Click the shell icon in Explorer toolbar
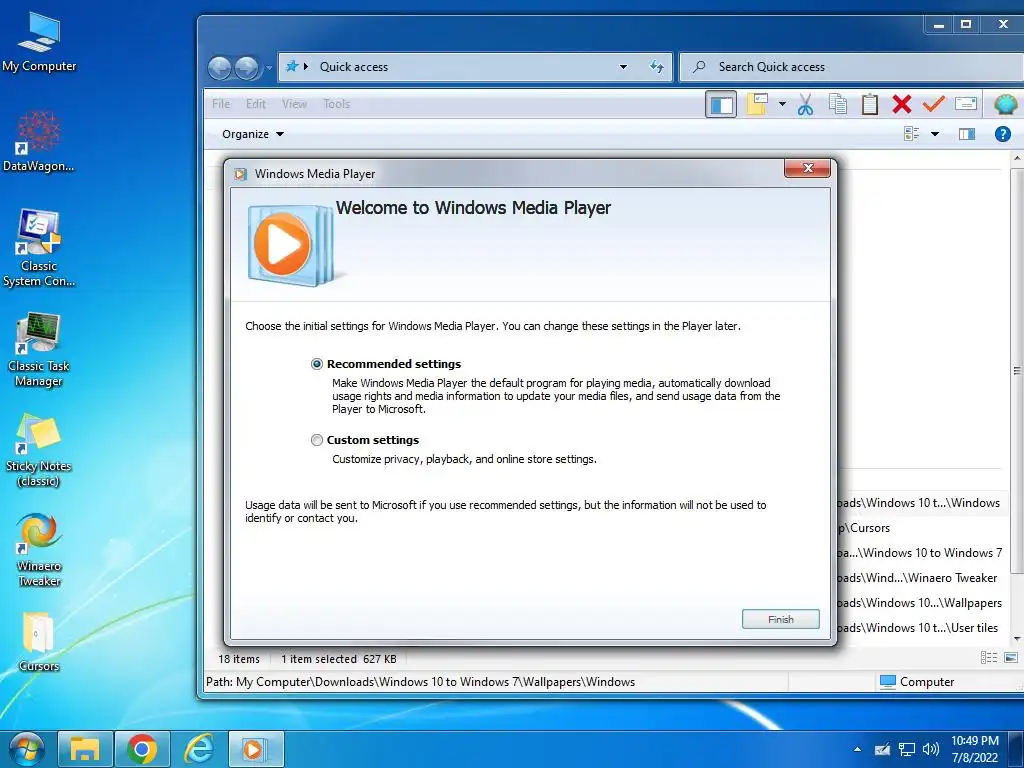The image size is (1024, 768). (1005, 104)
